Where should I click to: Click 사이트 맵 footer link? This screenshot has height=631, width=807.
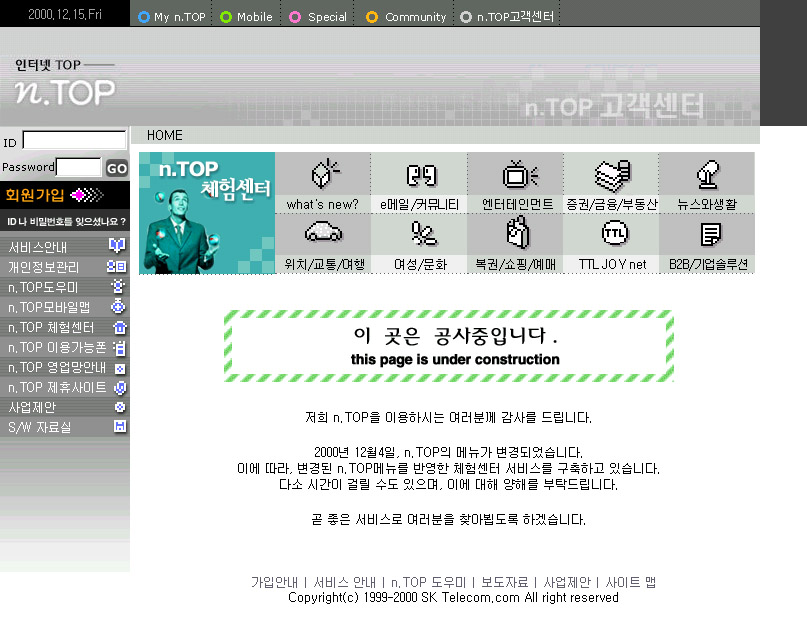tap(631, 582)
